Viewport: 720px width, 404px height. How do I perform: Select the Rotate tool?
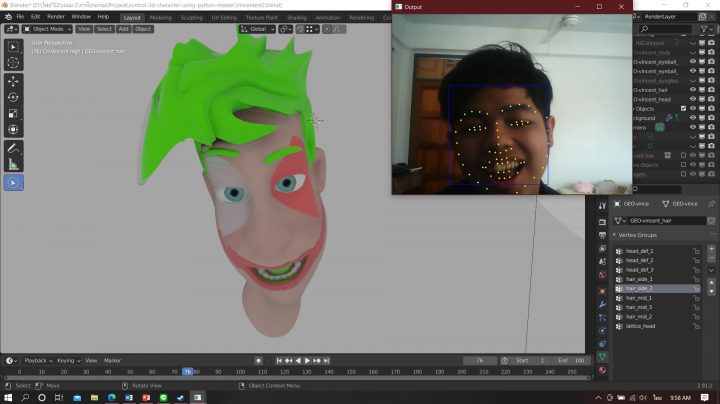13,97
